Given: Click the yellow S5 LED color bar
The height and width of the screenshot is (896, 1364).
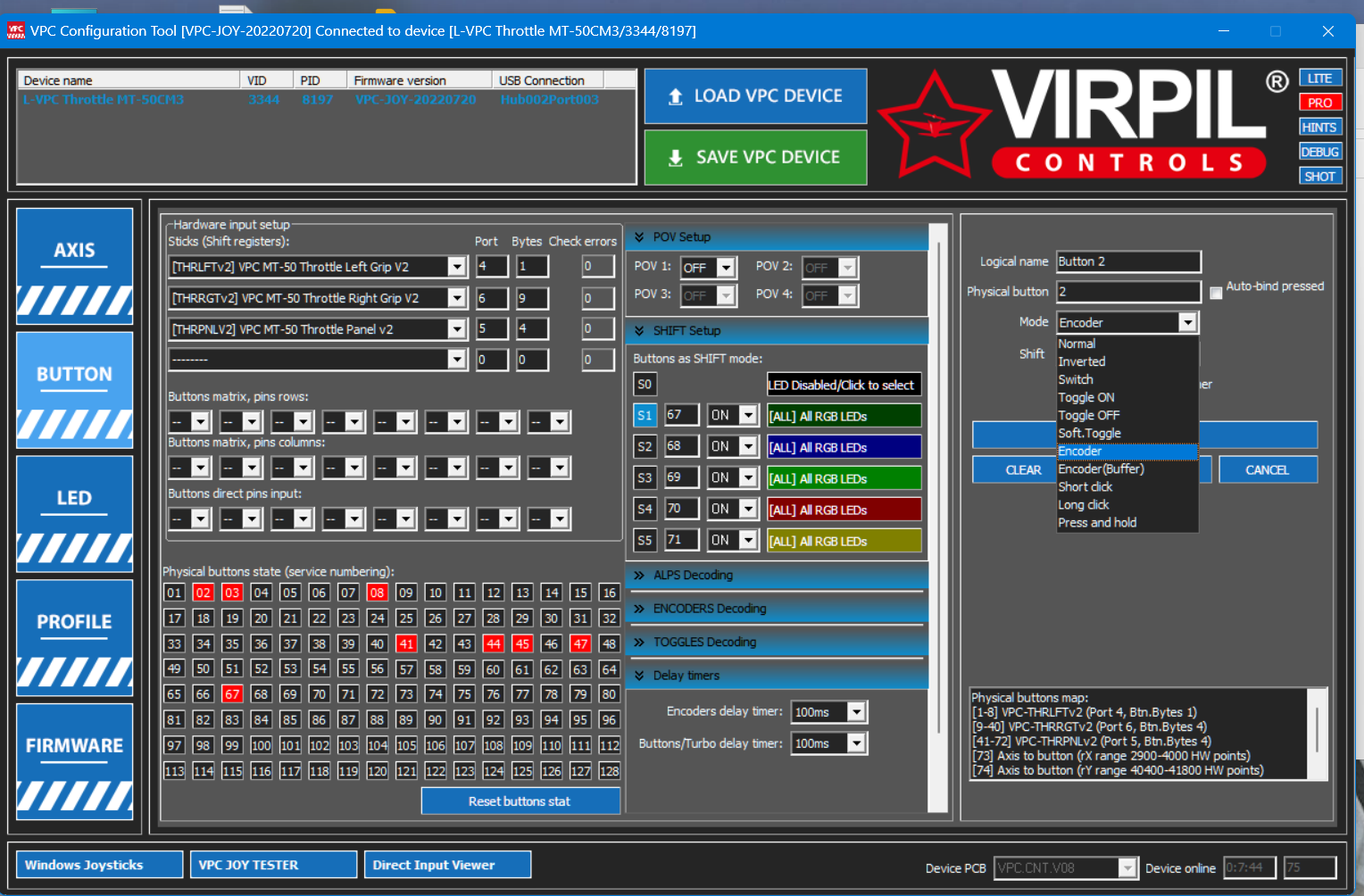Looking at the screenshot, I should coord(844,542).
